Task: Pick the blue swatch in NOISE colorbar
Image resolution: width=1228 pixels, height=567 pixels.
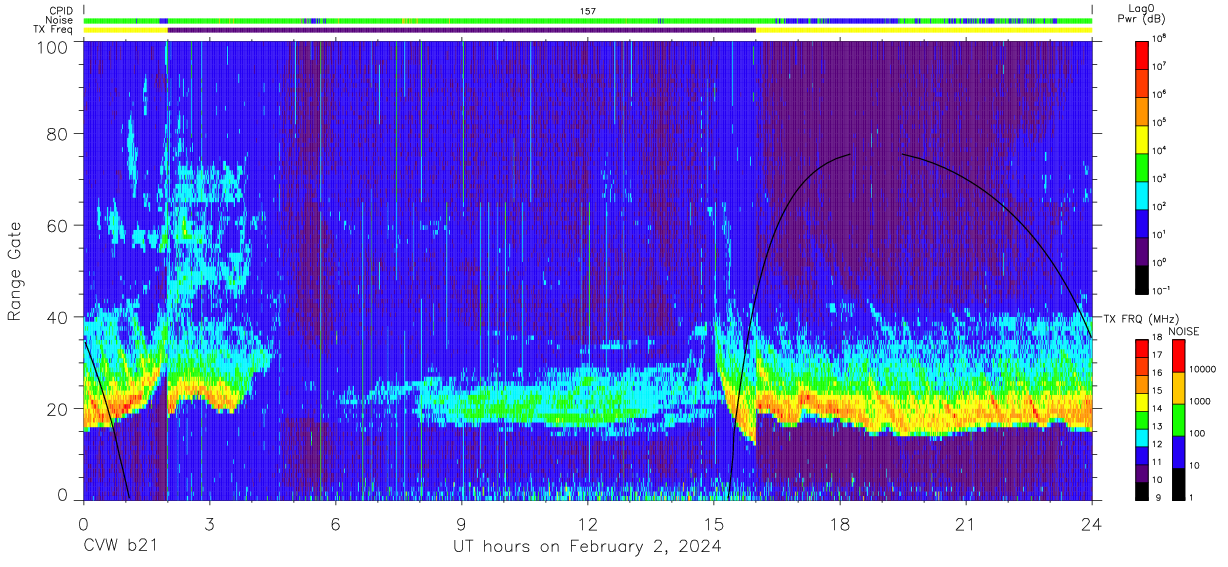Action: 1177,451
